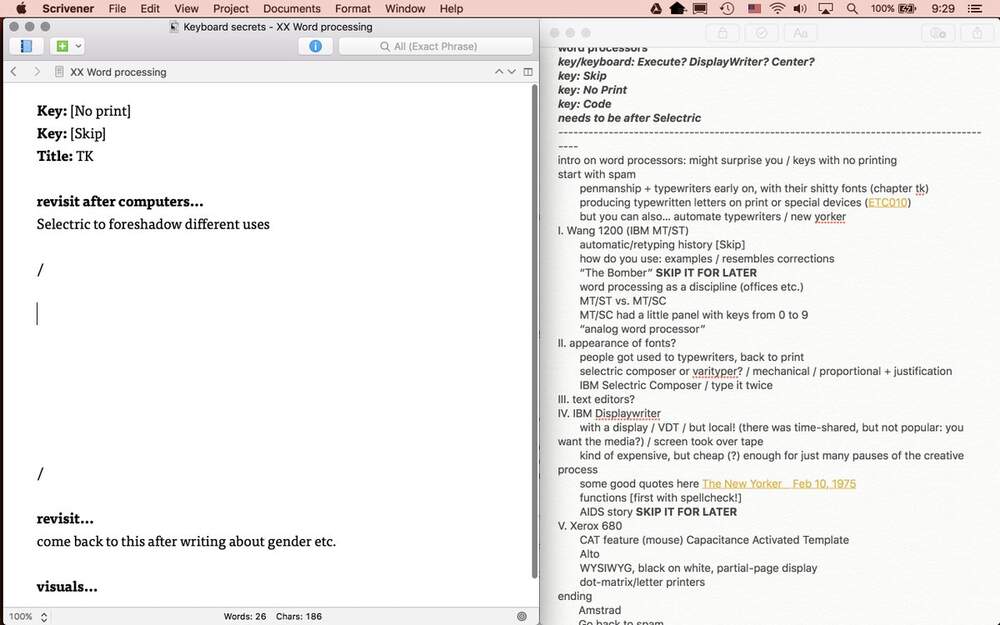Click the 9:29 menu bar clock
1000x625 pixels.
(943, 8)
